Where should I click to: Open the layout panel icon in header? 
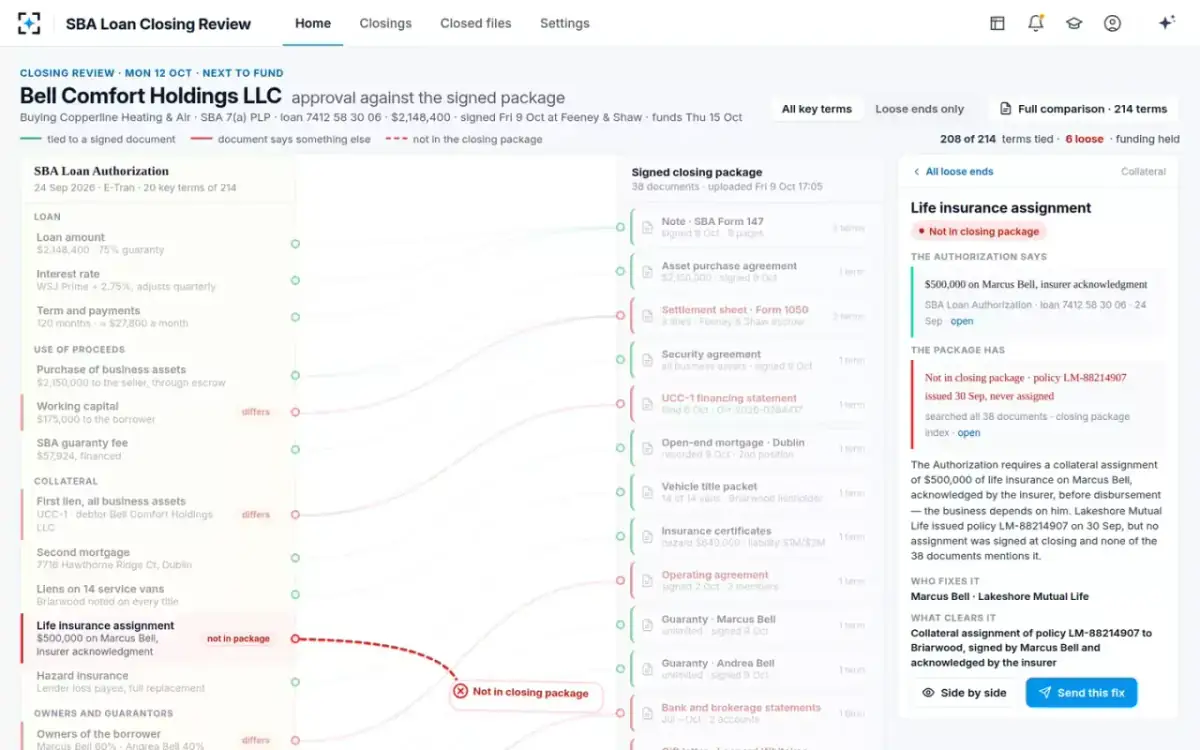[x=997, y=23]
